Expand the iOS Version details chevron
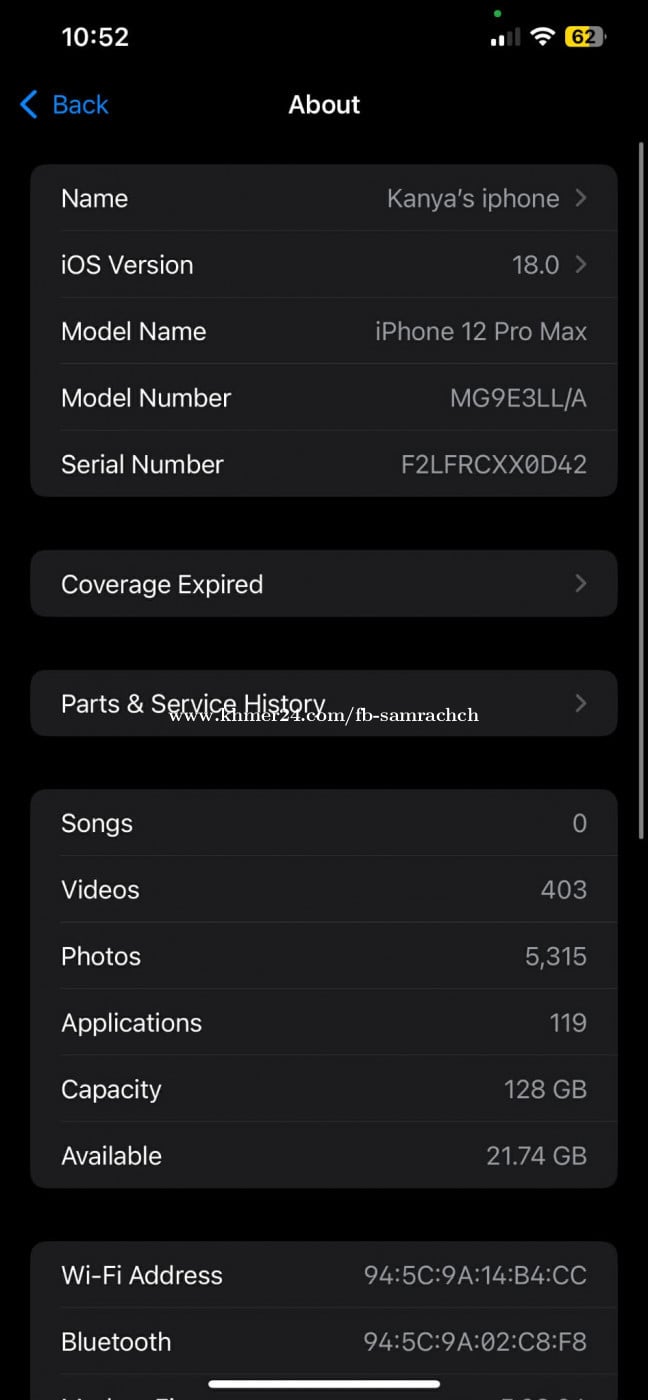 pyautogui.click(x=581, y=265)
